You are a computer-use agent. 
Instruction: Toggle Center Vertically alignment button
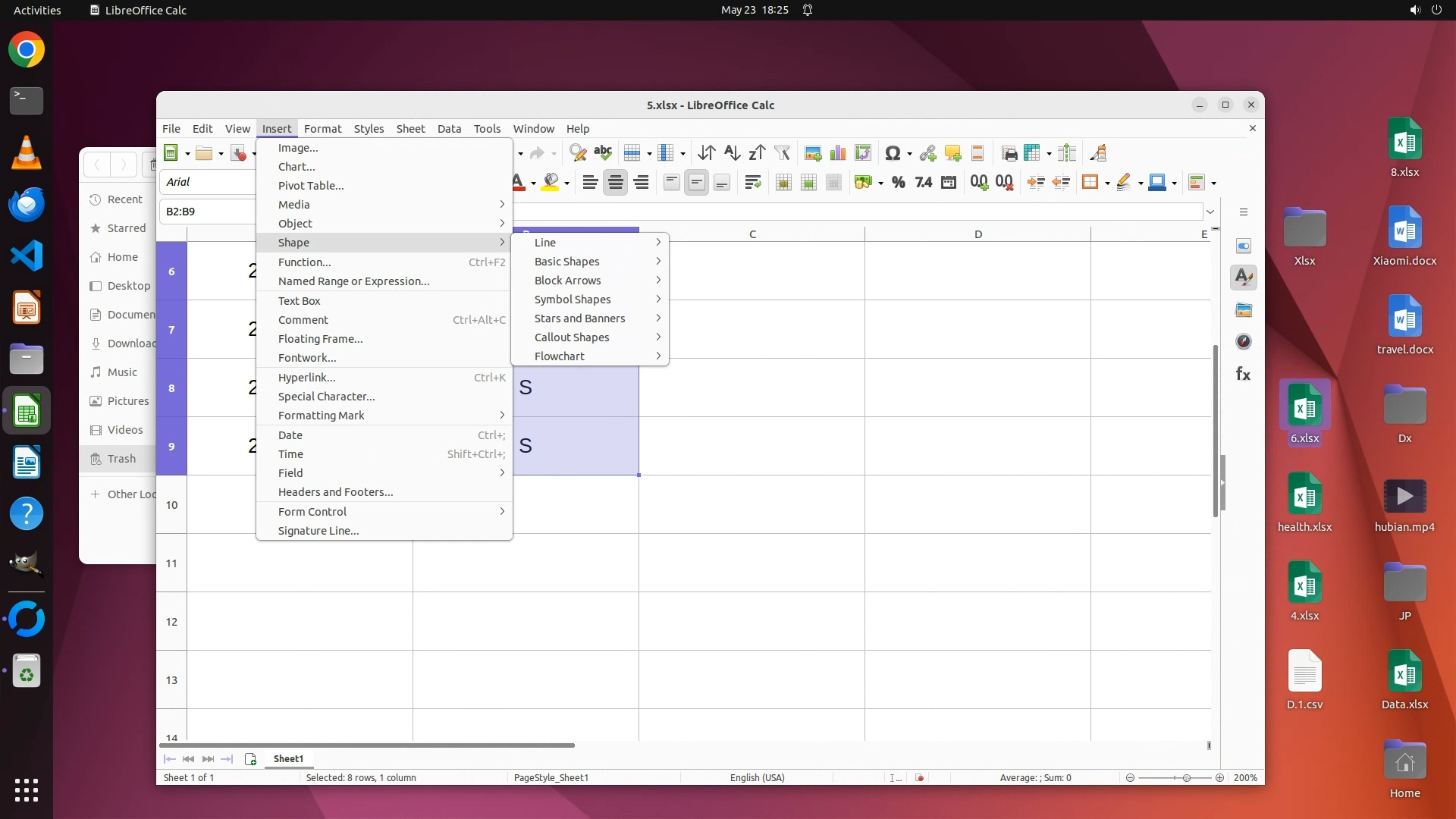(696, 183)
